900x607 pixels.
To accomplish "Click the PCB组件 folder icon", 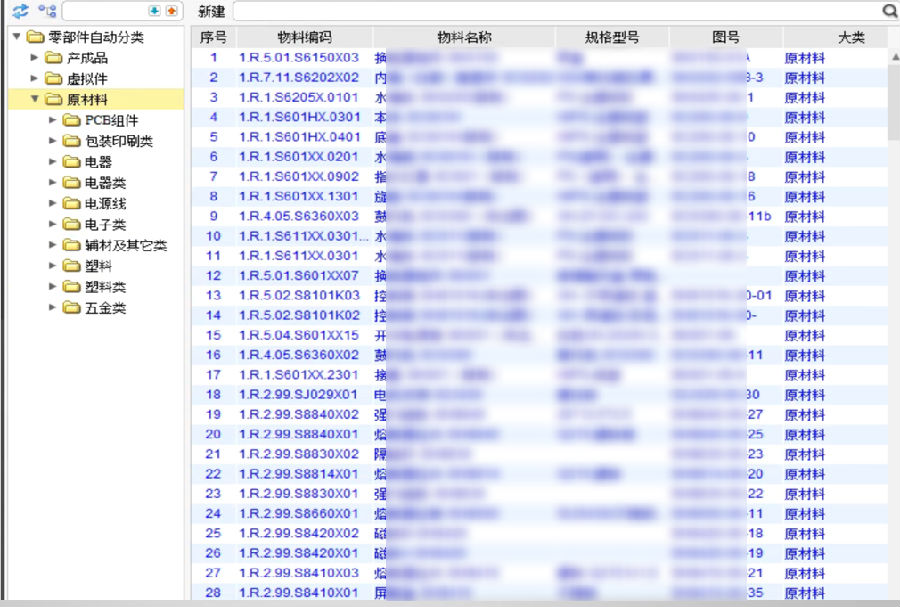I will (72, 120).
